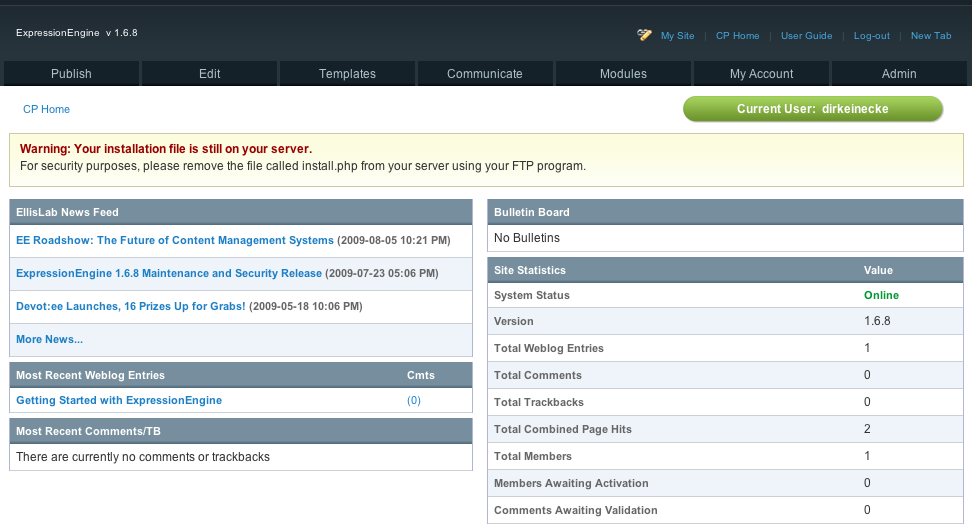Click the installation file warning heading
Viewport: 972px width, 526px height.
pyautogui.click(x=166, y=149)
